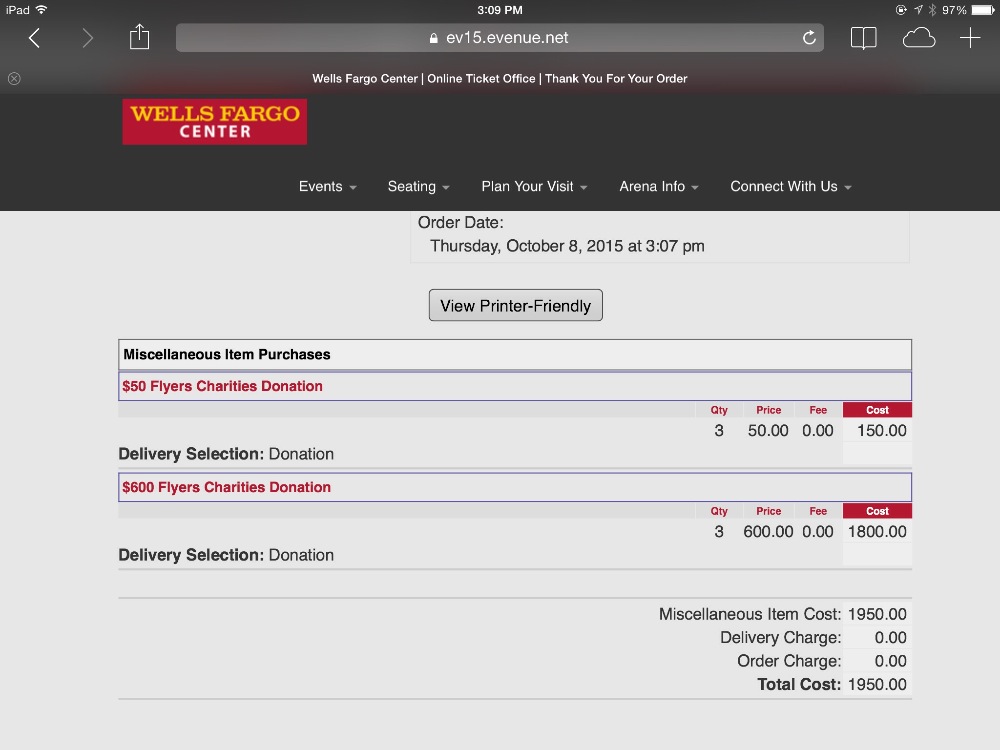The image size is (1000, 750).
Task: Tap the rotation lock status icon
Action: click(901, 10)
